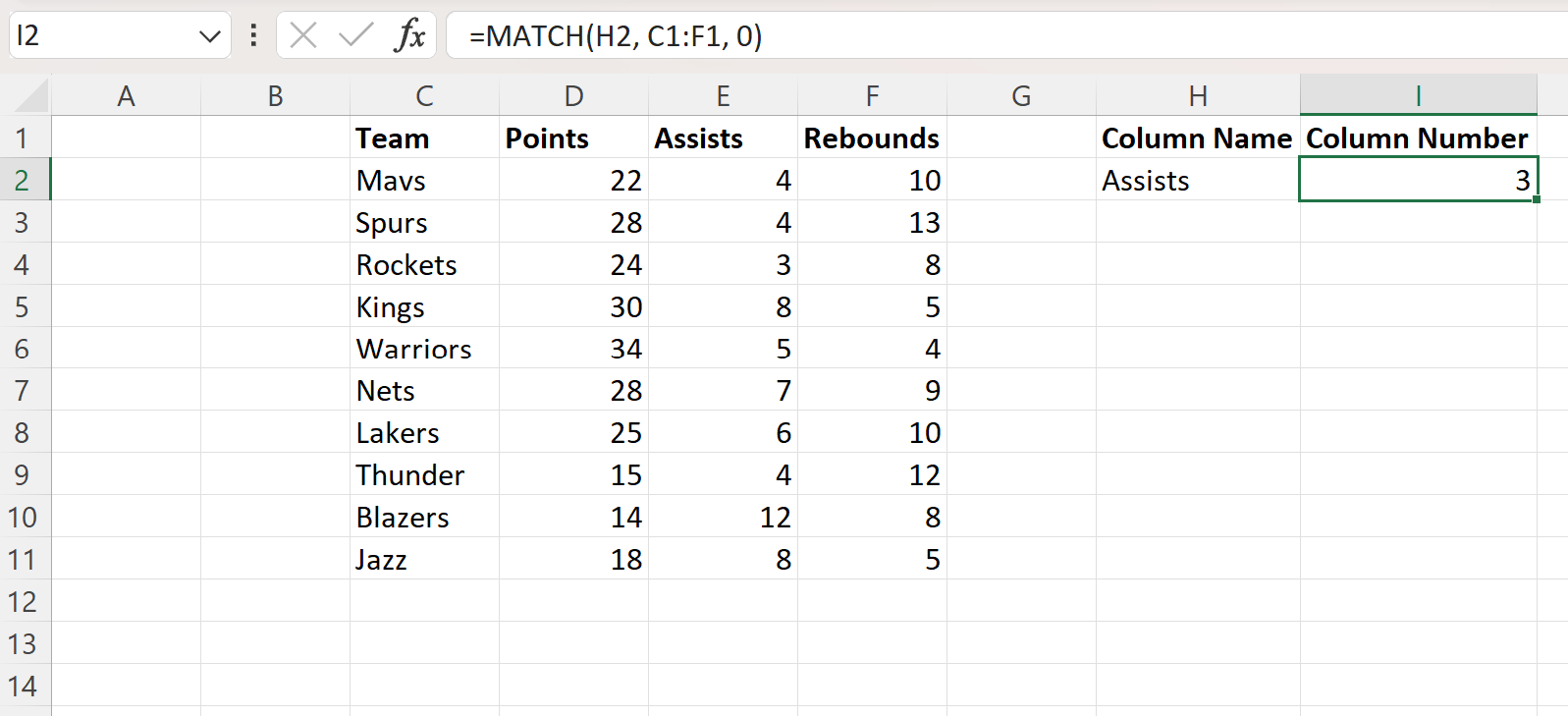Click the Rebounds header cell
This screenshot has height=716, width=1568.
pos(872,138)
